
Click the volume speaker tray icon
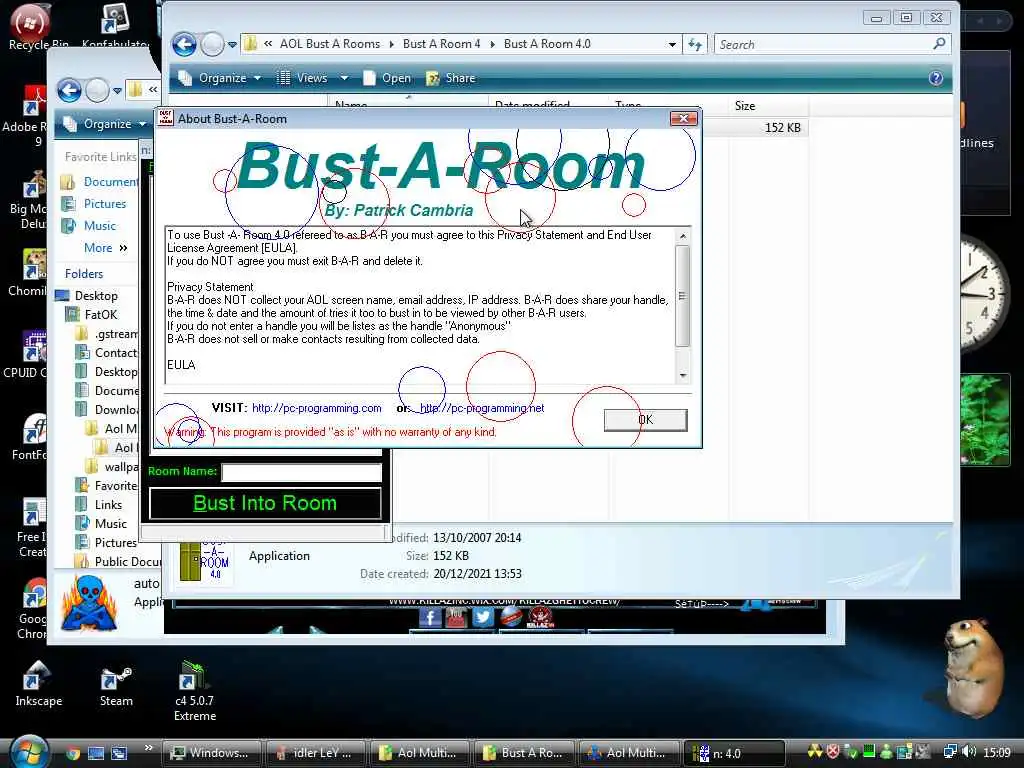coord(969,752)
